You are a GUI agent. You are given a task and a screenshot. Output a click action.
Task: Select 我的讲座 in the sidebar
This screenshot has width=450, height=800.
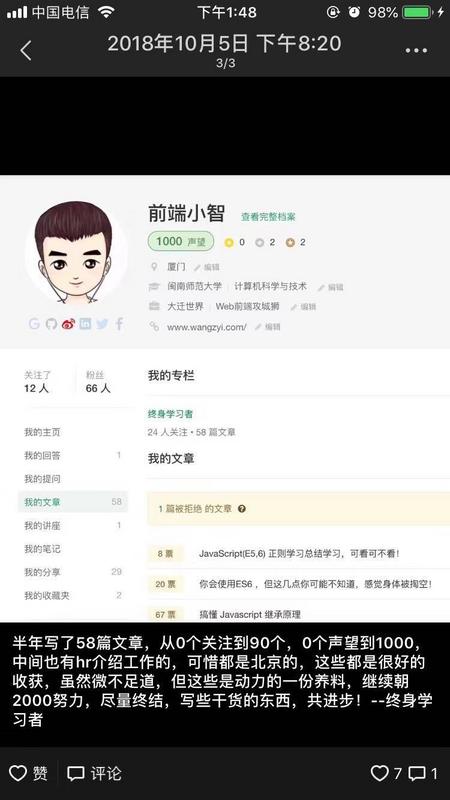point(73,525)
